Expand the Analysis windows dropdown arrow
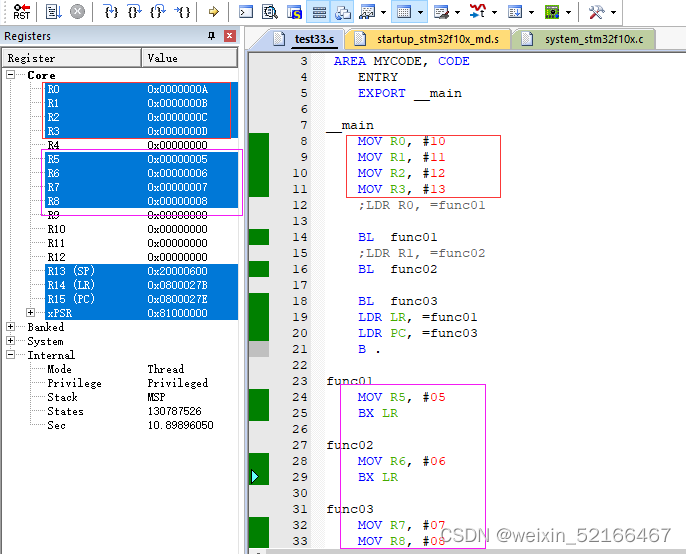 pyautogui.click(x=494, y=12)
